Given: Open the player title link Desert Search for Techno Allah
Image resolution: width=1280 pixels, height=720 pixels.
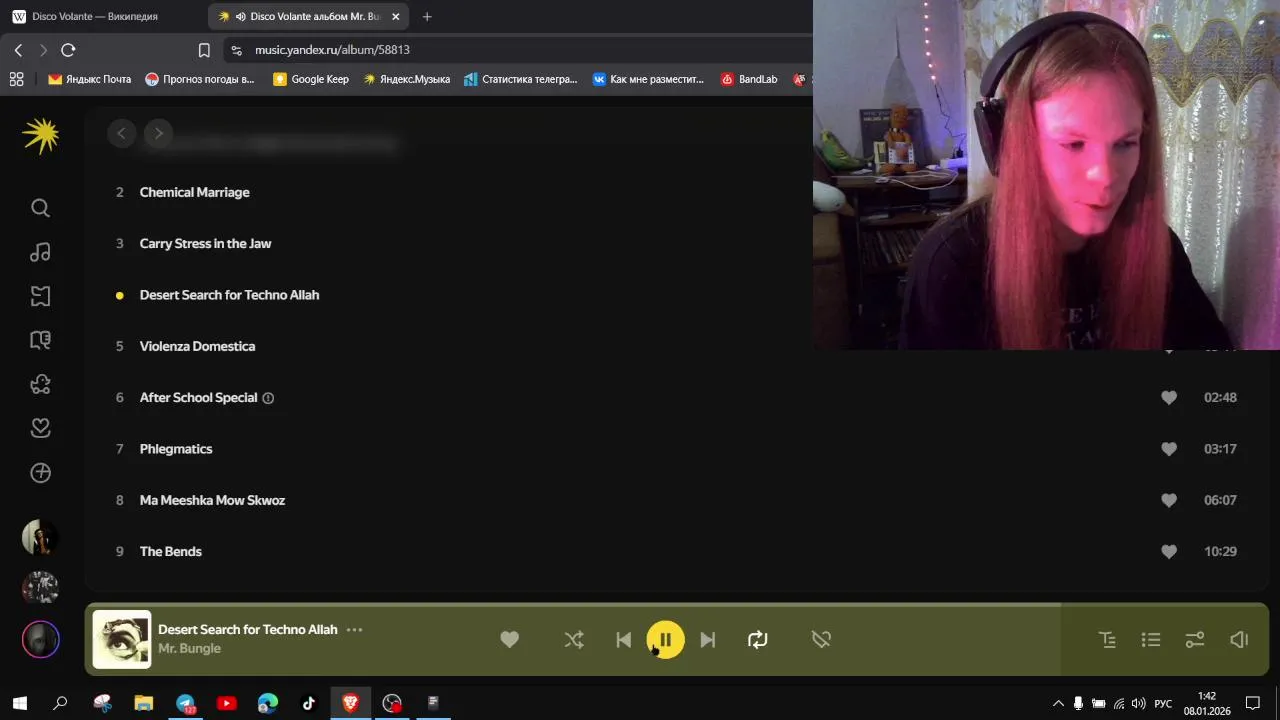Looking at the screenshot, I should (247, 630).
